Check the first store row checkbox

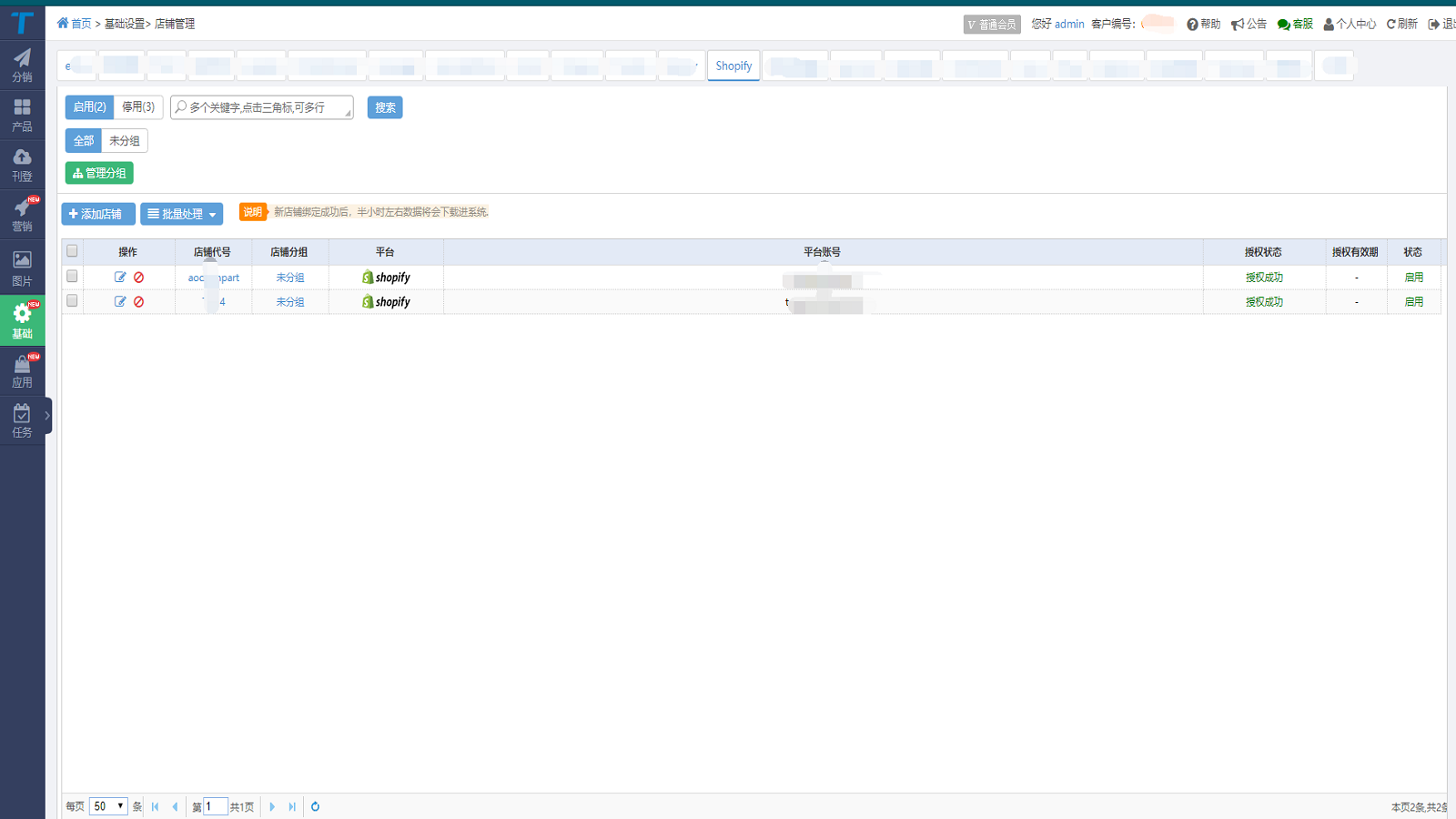point(72,276)
